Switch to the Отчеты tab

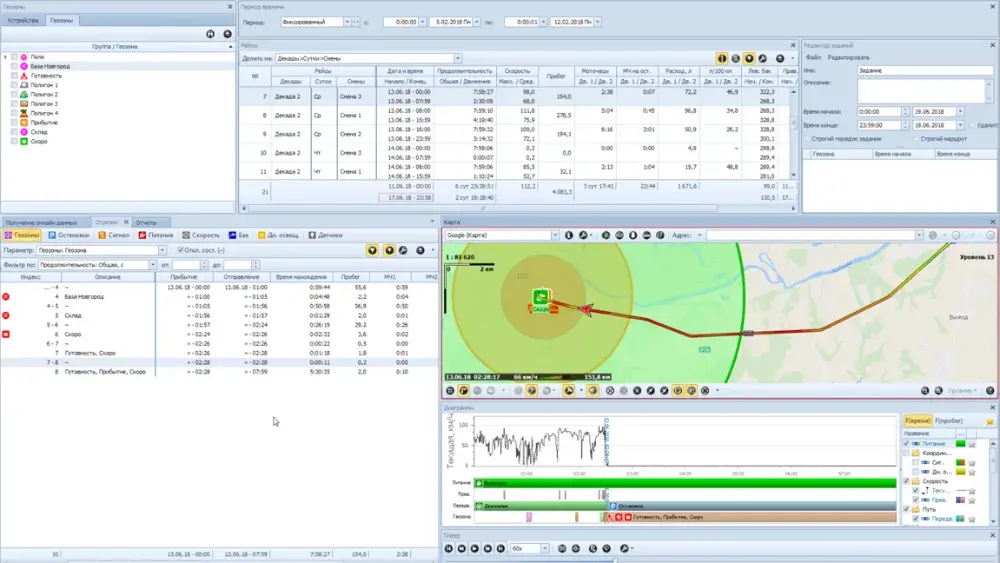tap(146, 223)
